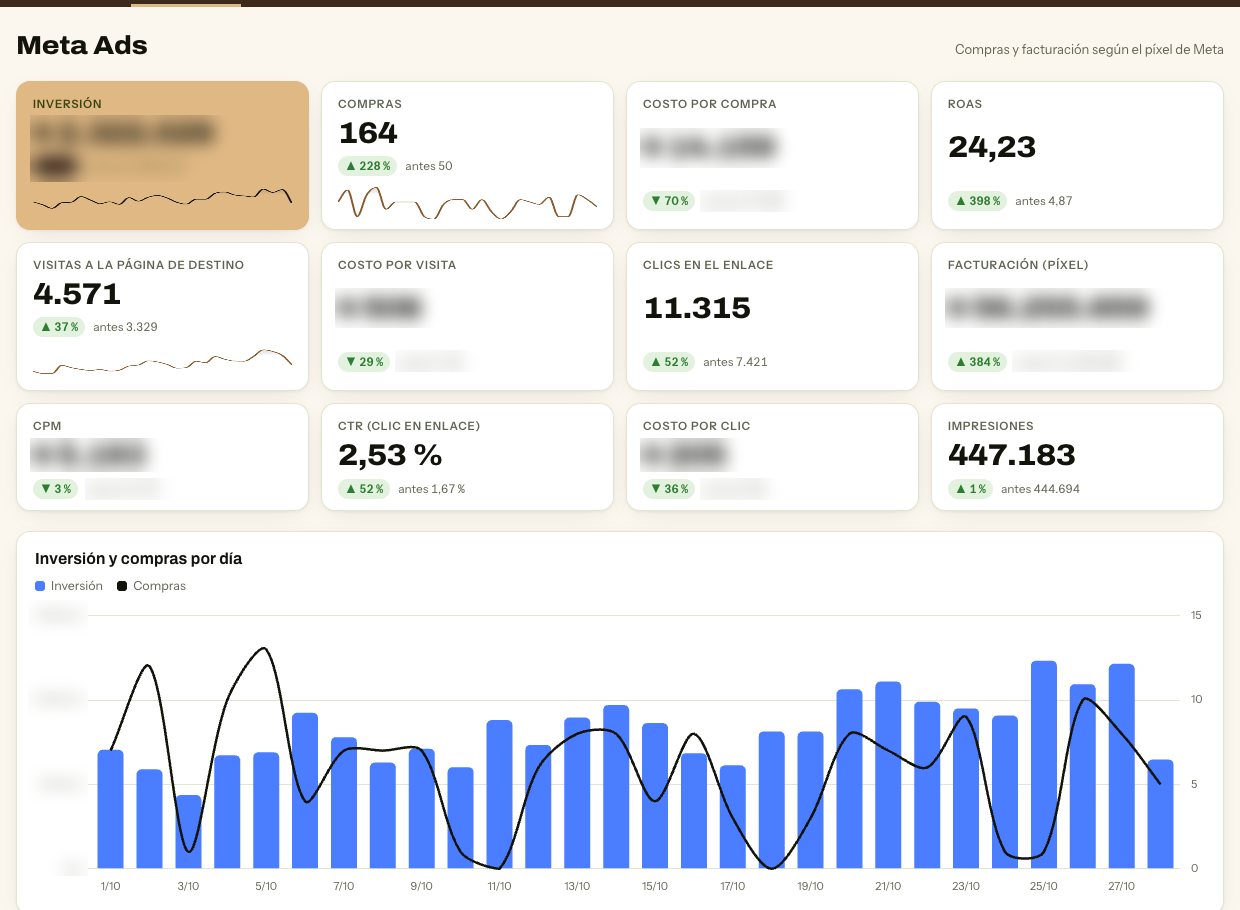The image size is (1240, 910).
Task: Click the ROAS card title
Action: pos(965,104)
